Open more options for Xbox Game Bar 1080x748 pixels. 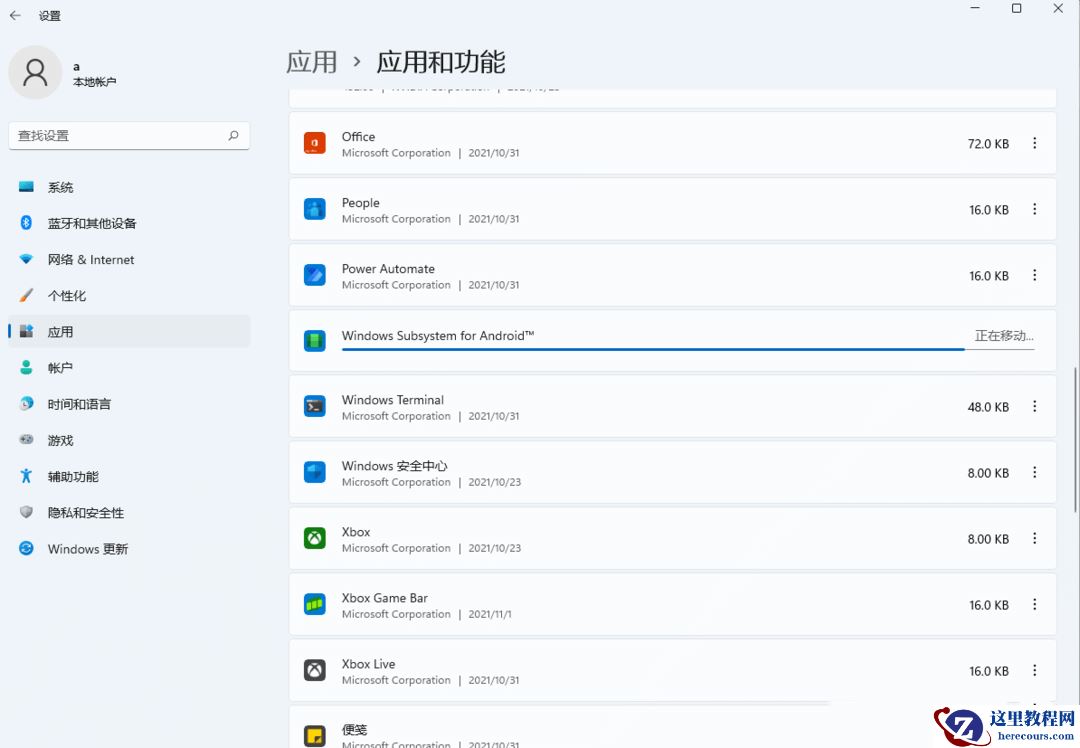click(x=1035, y=604)
